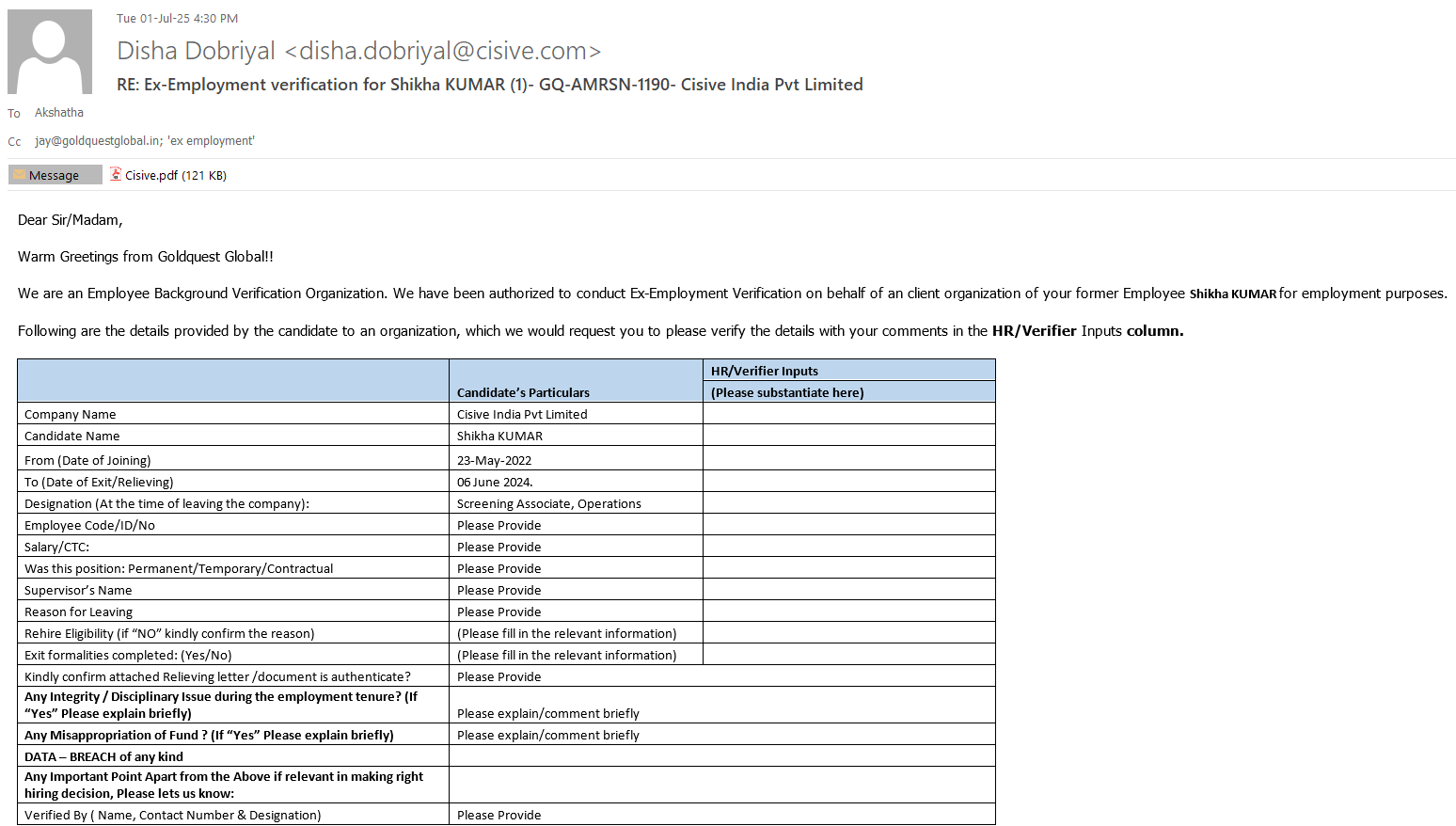The width and height of the screenshot is (1456, 826).
Task: Click the HR/Verifier input cell for Date of Joining
Action: pyautogui.click(x=848, y=459)
